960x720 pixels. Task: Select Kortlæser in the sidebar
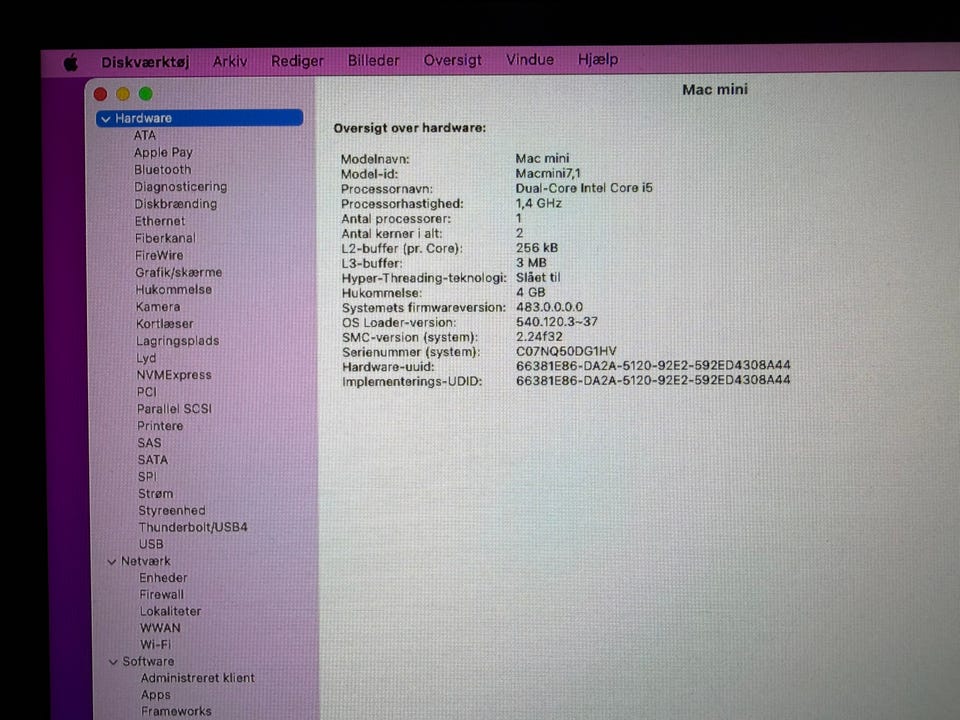165,324
